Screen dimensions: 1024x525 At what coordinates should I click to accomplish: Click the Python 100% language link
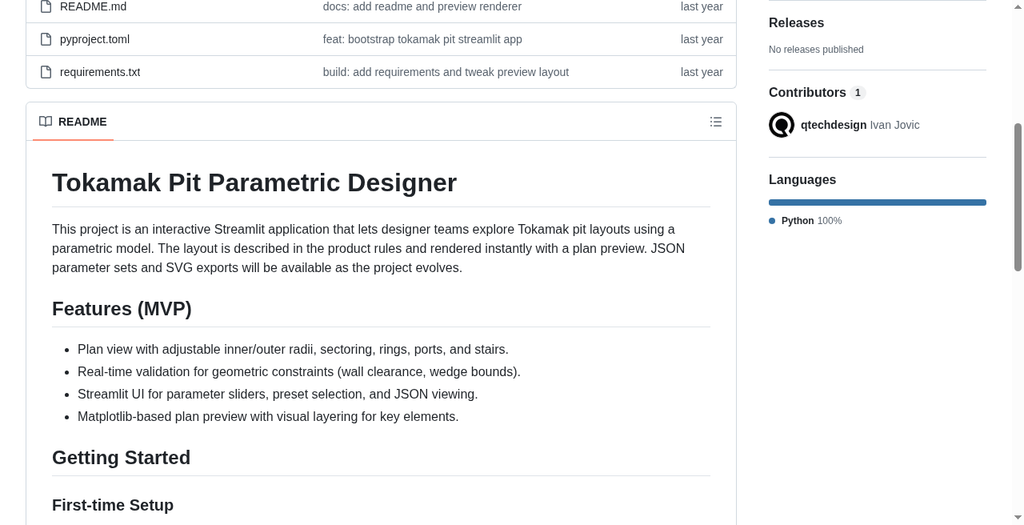click(x=812, y=221)
